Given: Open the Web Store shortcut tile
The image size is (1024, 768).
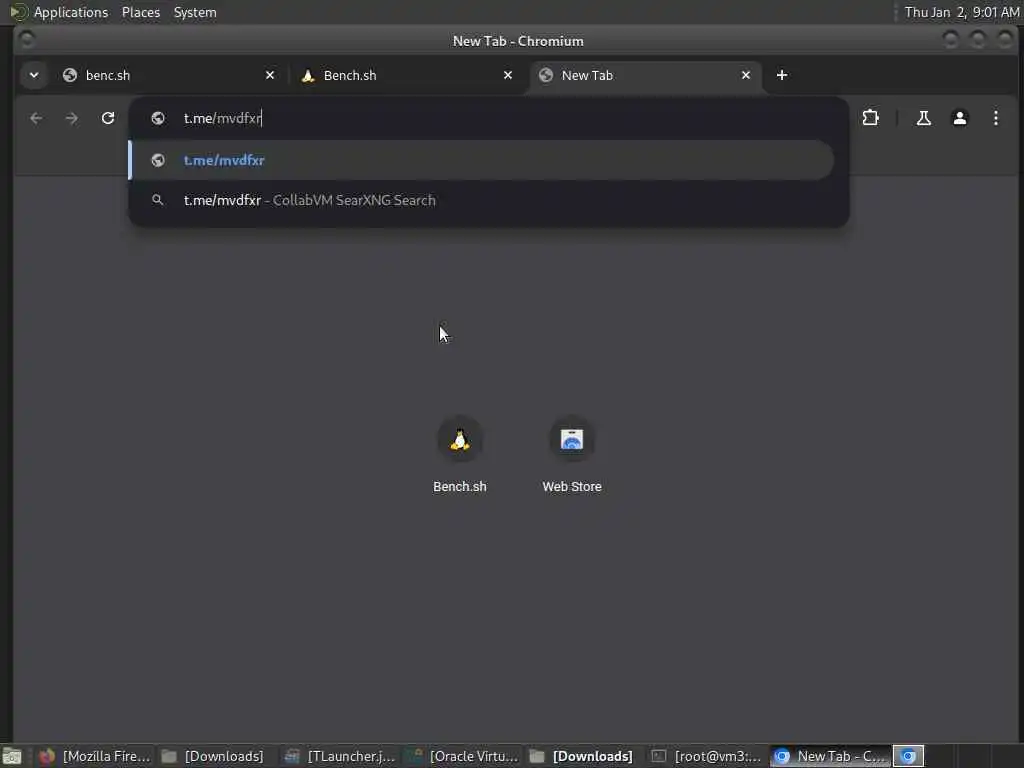Looking at the screenshot, I should [x=571, y=455].
